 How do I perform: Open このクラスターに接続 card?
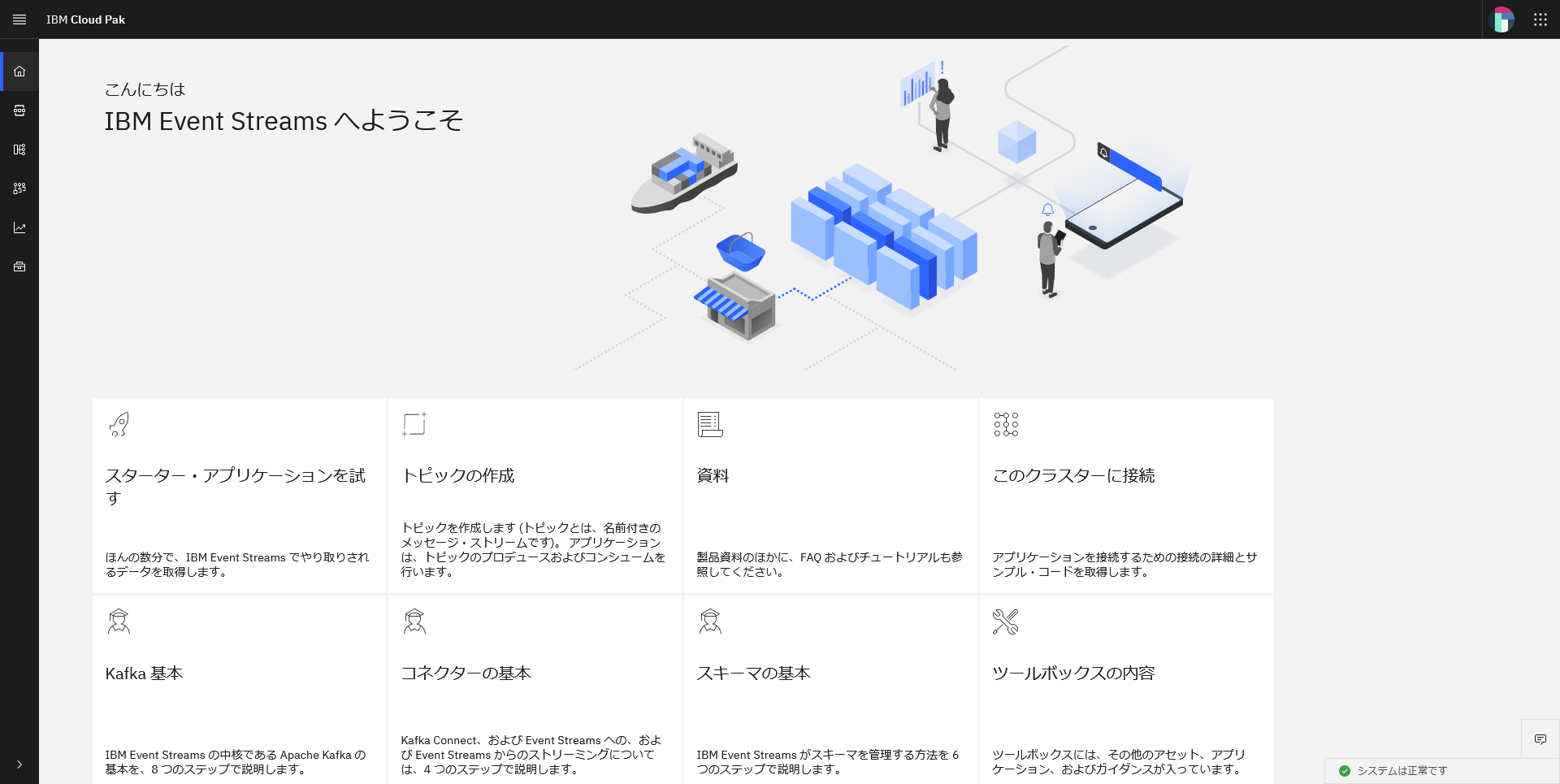point(1126,496)
